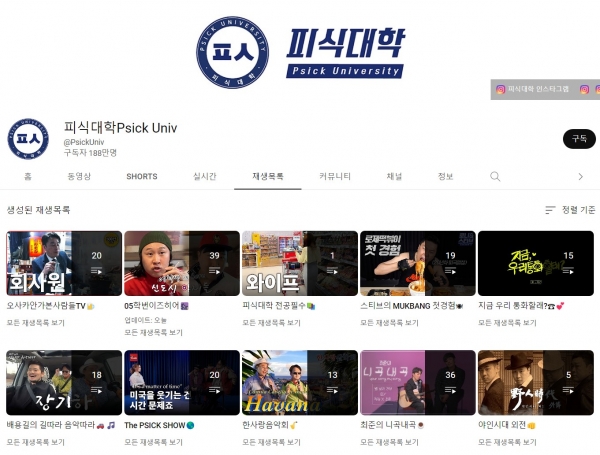
Task: Click the 구독자 188만명 subscriber count
Action: pos(90,153)
